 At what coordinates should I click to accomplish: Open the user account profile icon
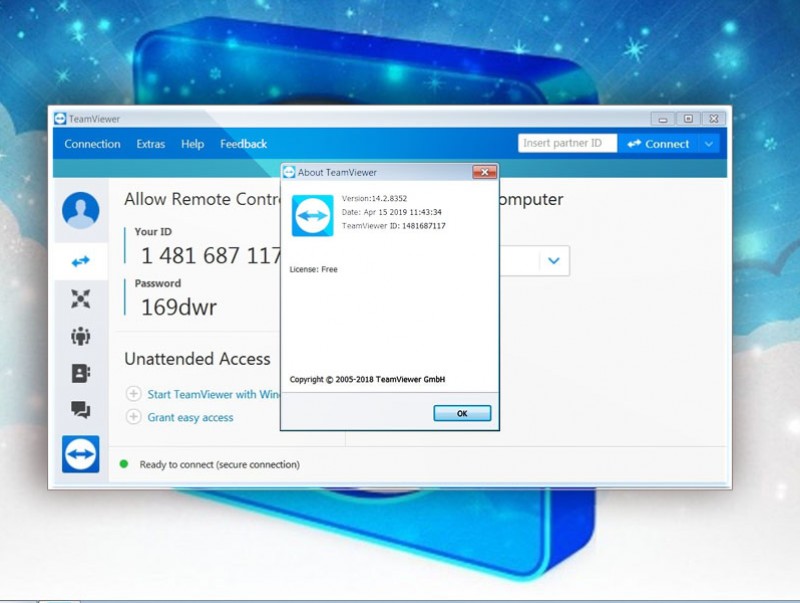81,211
